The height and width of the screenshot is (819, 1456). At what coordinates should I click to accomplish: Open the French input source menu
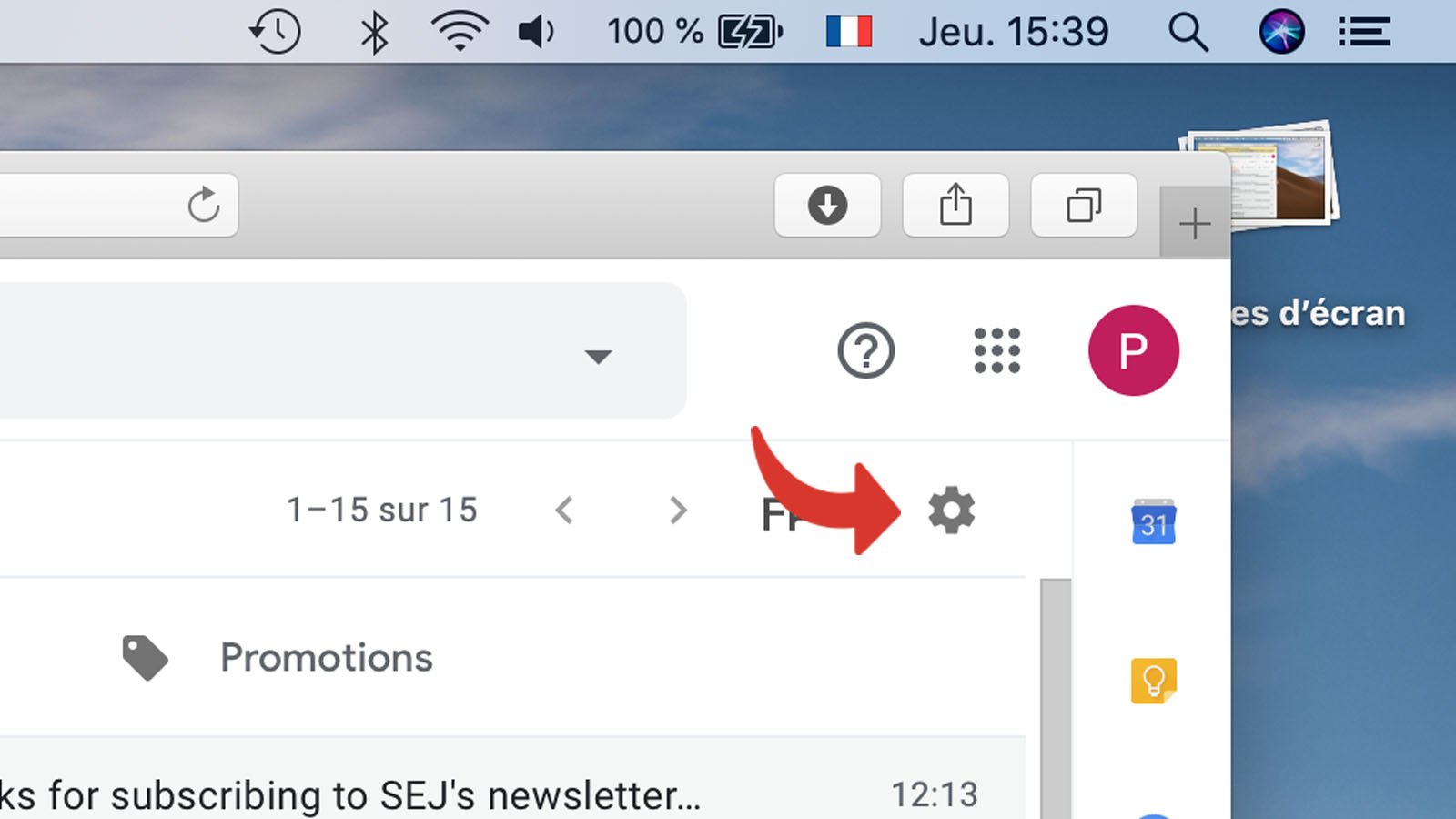pos(848,31)
